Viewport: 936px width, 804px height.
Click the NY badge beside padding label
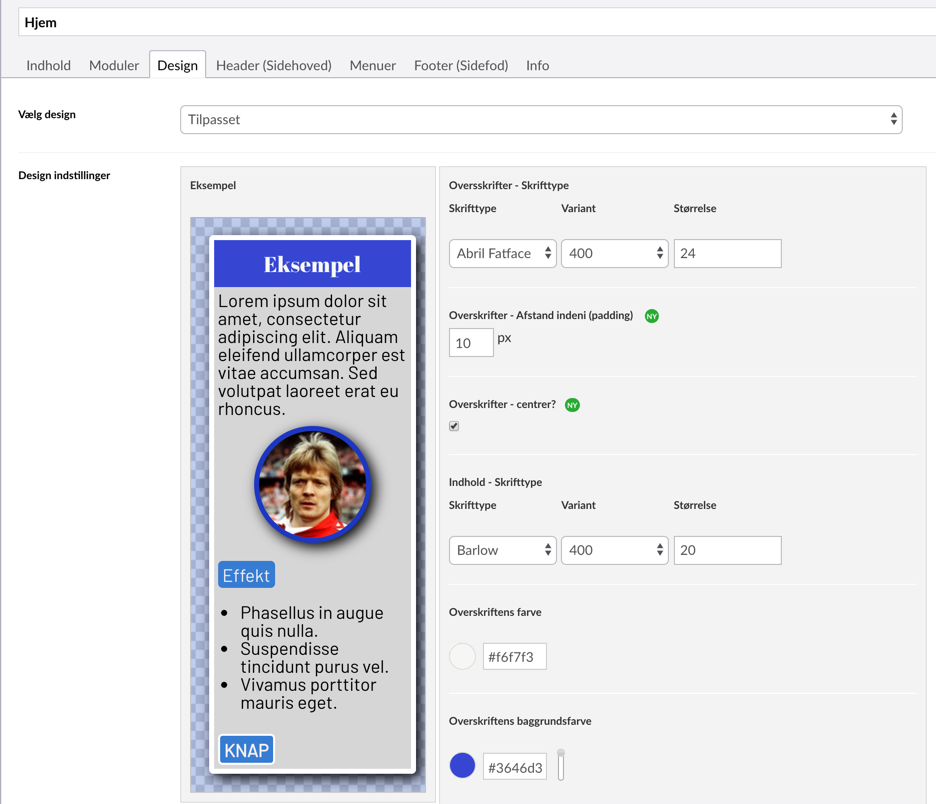(652, 316)
